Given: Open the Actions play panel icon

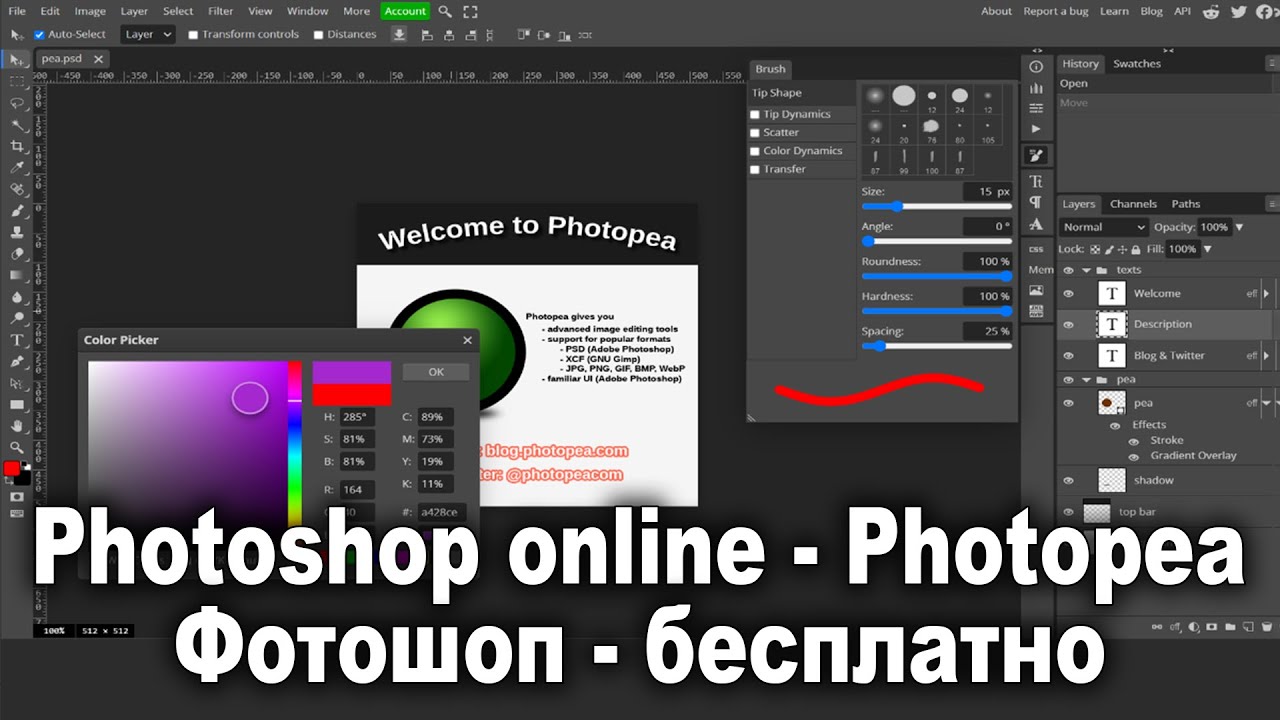Looking at the screenshot, I should click(1036, 128).
